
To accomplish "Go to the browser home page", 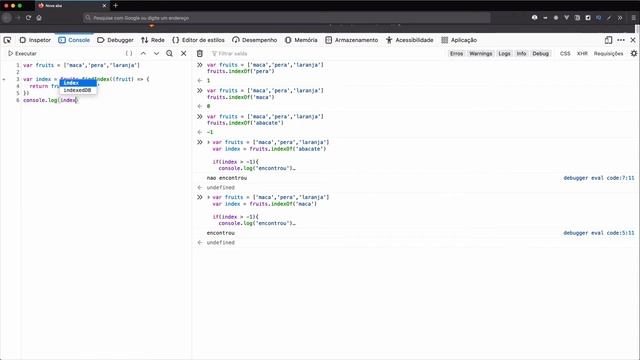I will pyautogui.click(x=39, y=18).
